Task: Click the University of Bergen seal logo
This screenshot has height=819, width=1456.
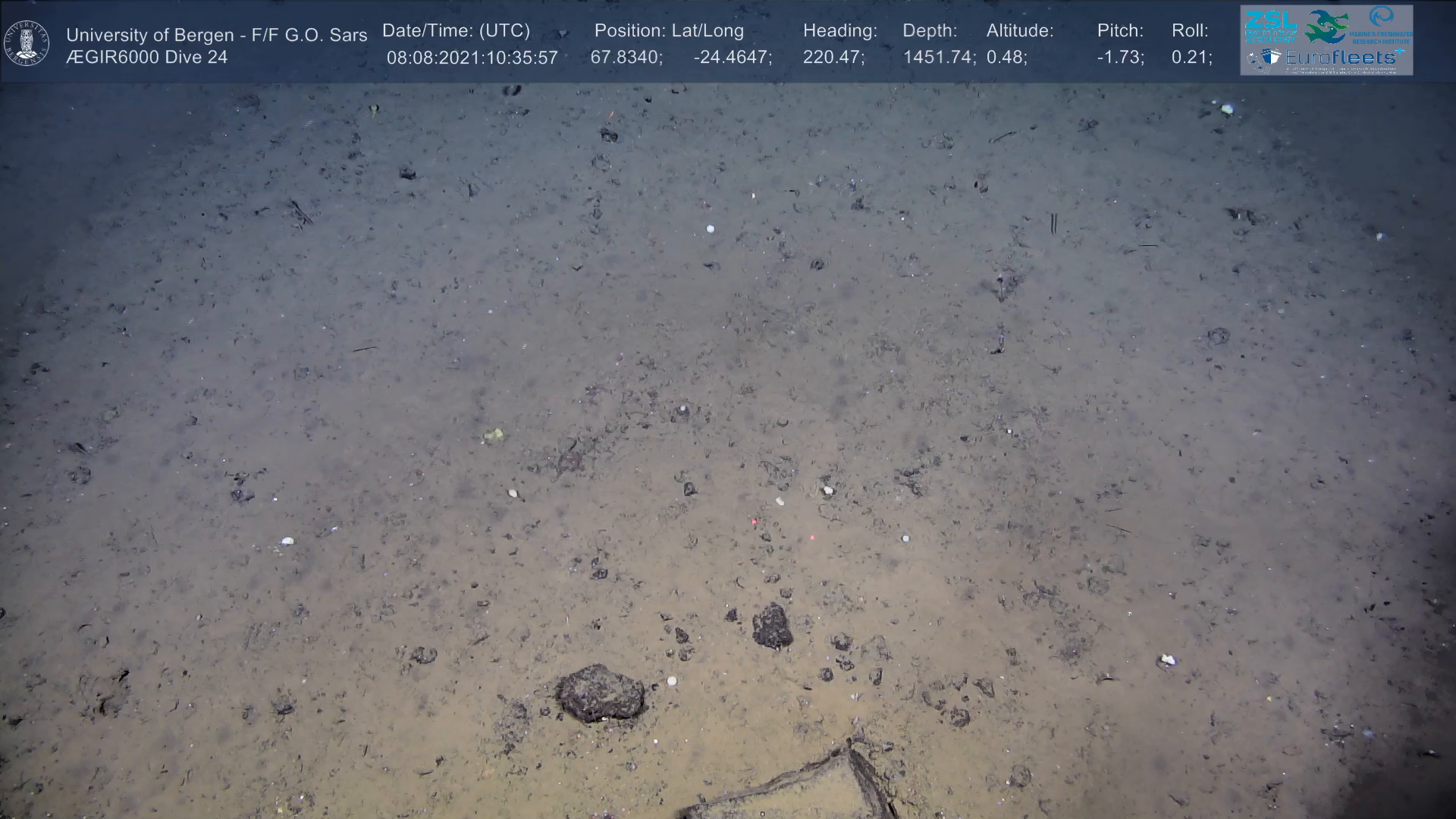Action: click(x=27, y=43)
